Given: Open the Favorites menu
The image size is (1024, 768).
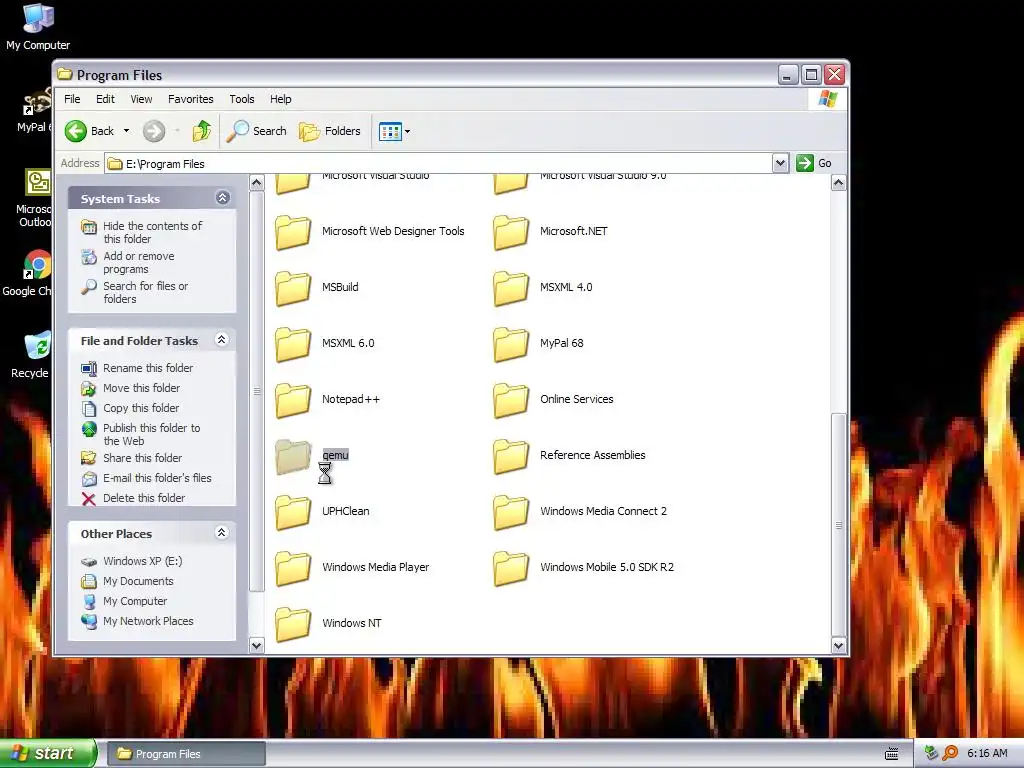Looking at the screenshot, I should click(x=191, y=99).
